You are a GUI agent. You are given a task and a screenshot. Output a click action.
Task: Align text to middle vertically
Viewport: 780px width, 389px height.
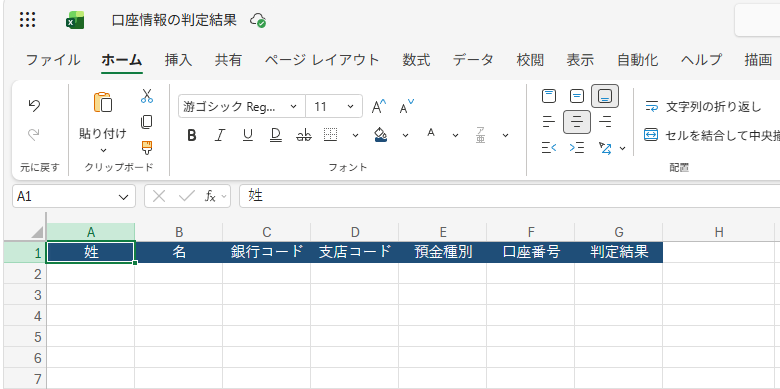pyautogui.click(x=577, y=96)
